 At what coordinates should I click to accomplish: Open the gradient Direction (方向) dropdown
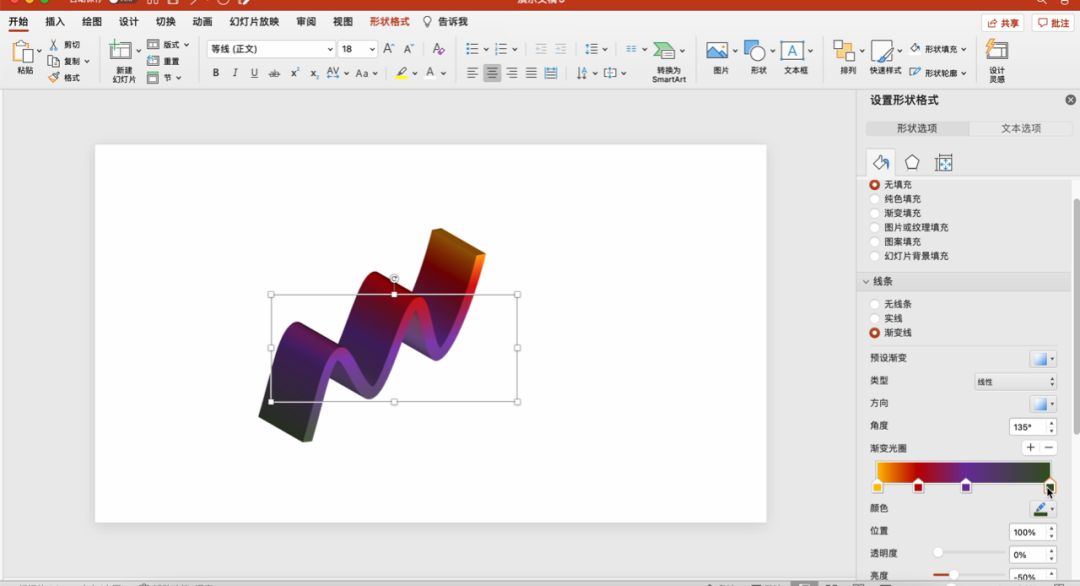click(x=1043, y=404)
